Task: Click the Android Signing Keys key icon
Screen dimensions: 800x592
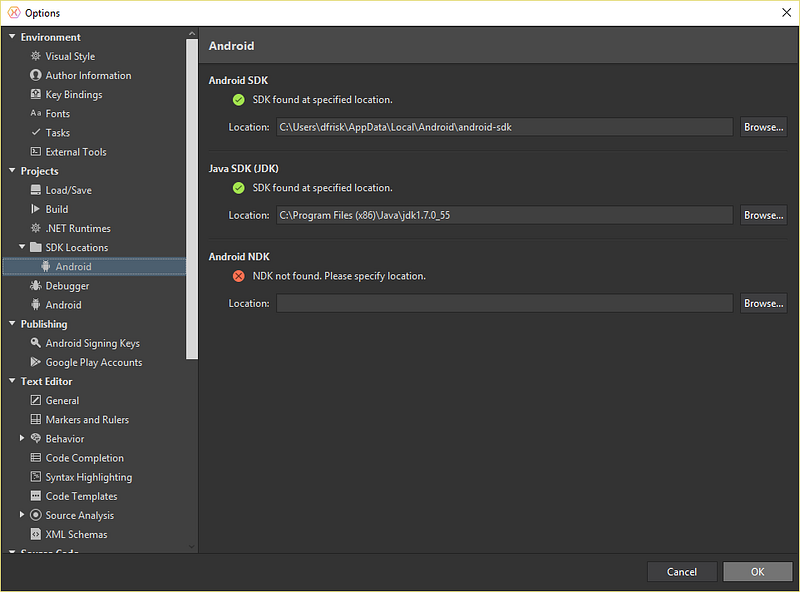Action: (36, 343)
